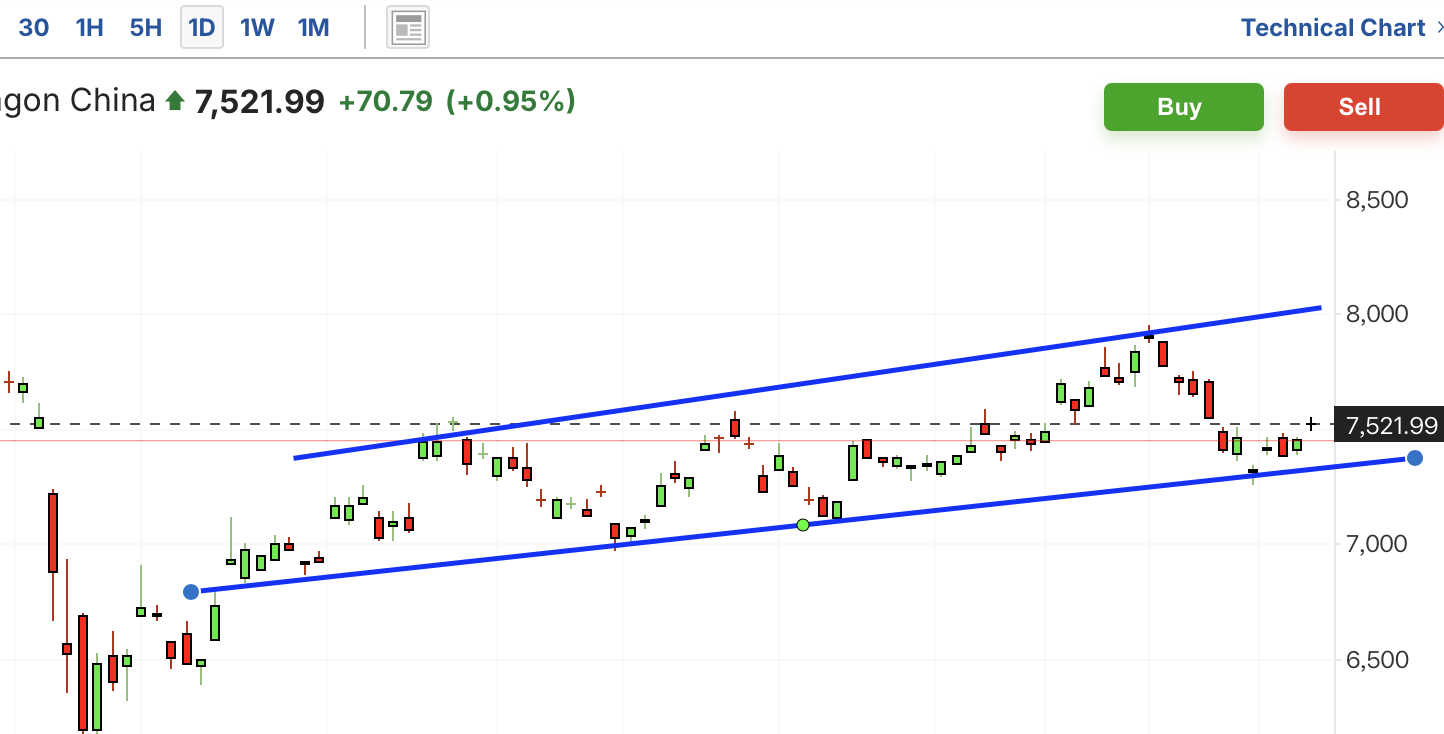Click the 7,521.99 current price value

coord(260,101)
